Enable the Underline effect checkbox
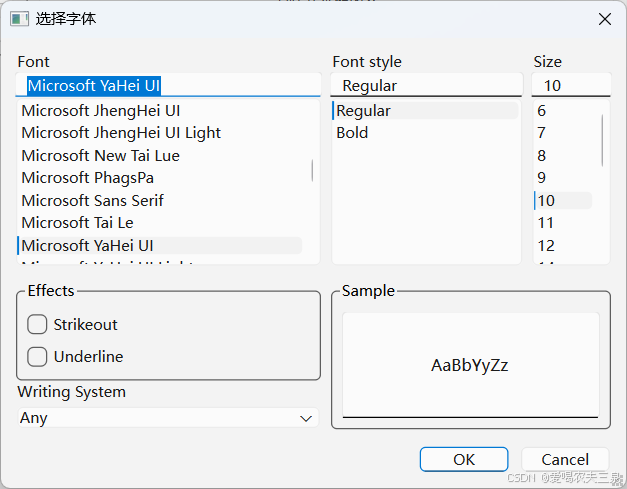This screenshot has height=489, width=627. tap(37, 356)
